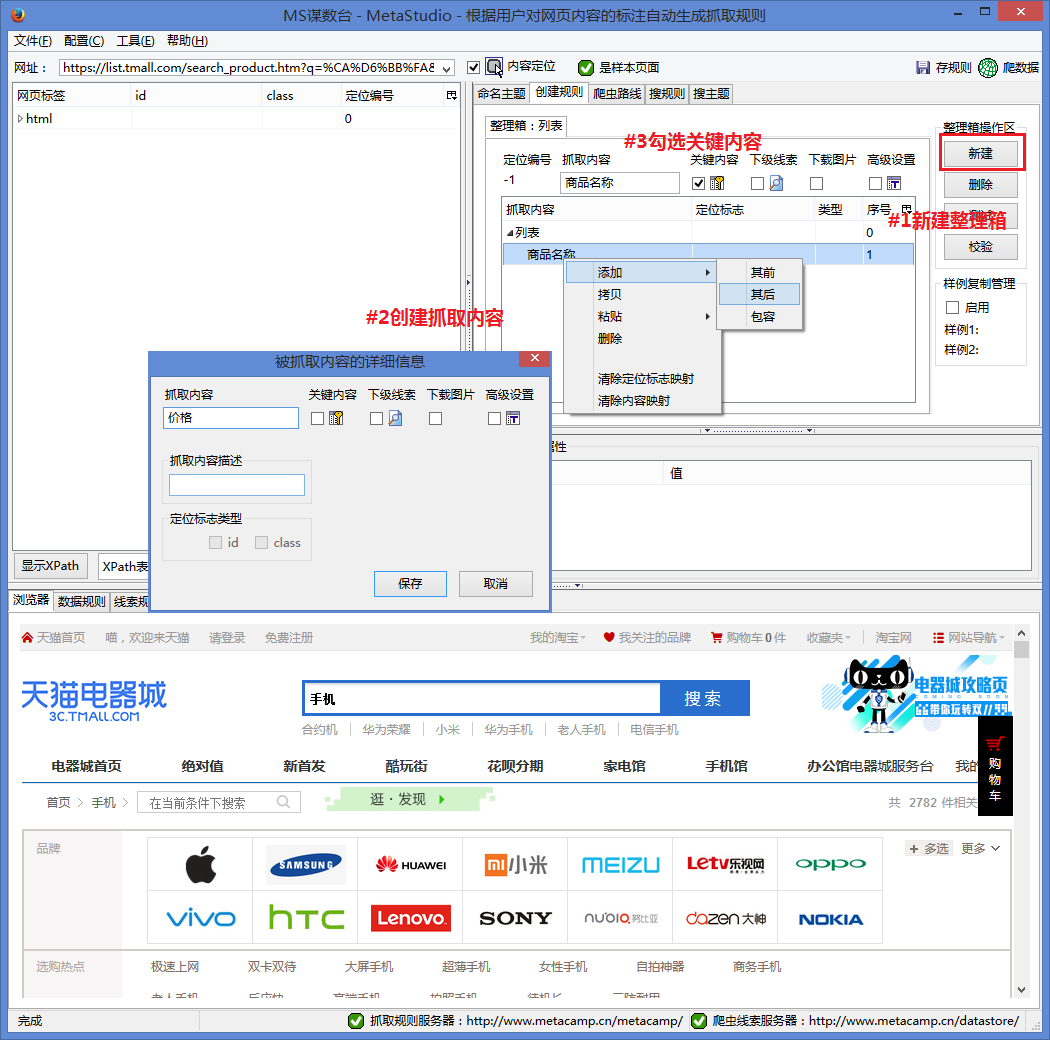This screenshot has width=1050, height=1040.
Task: Click the 抓取内容描述 input field
Action: (237, 485)
